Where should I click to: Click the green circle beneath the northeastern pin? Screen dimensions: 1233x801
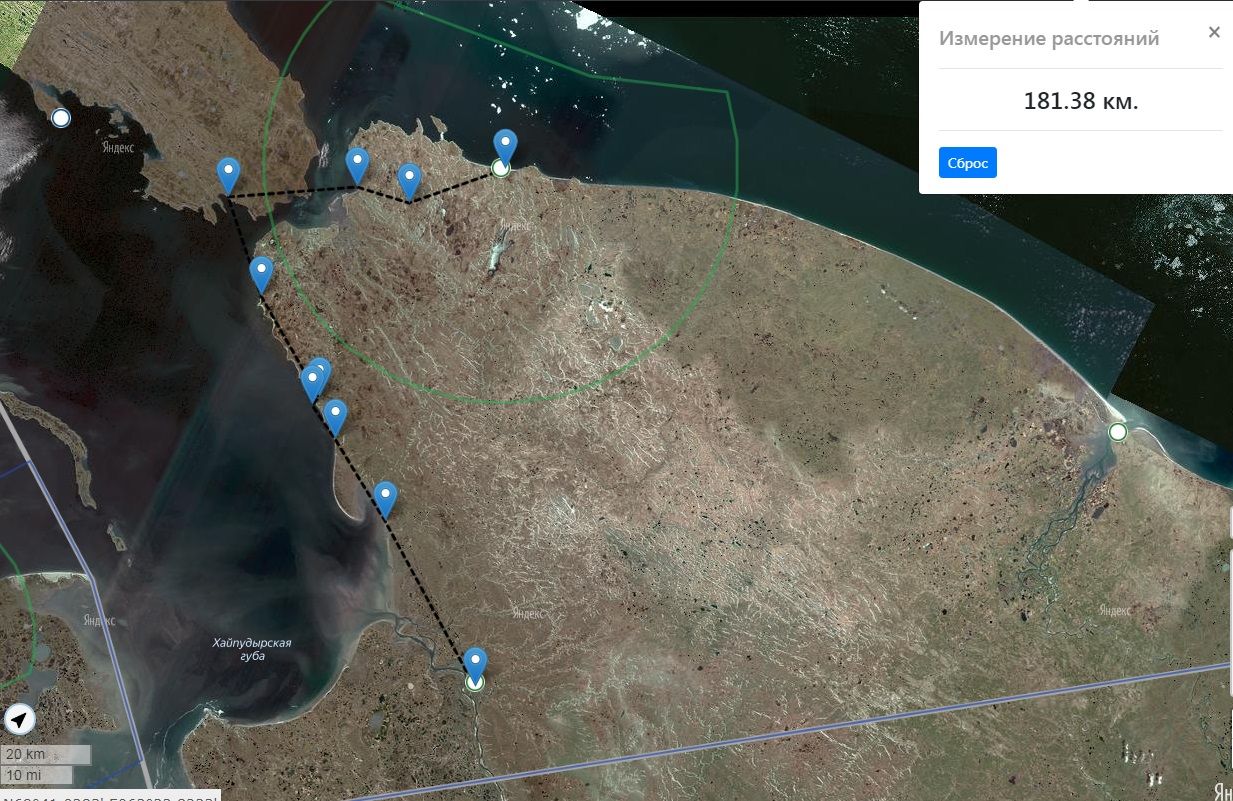(502, 169)
